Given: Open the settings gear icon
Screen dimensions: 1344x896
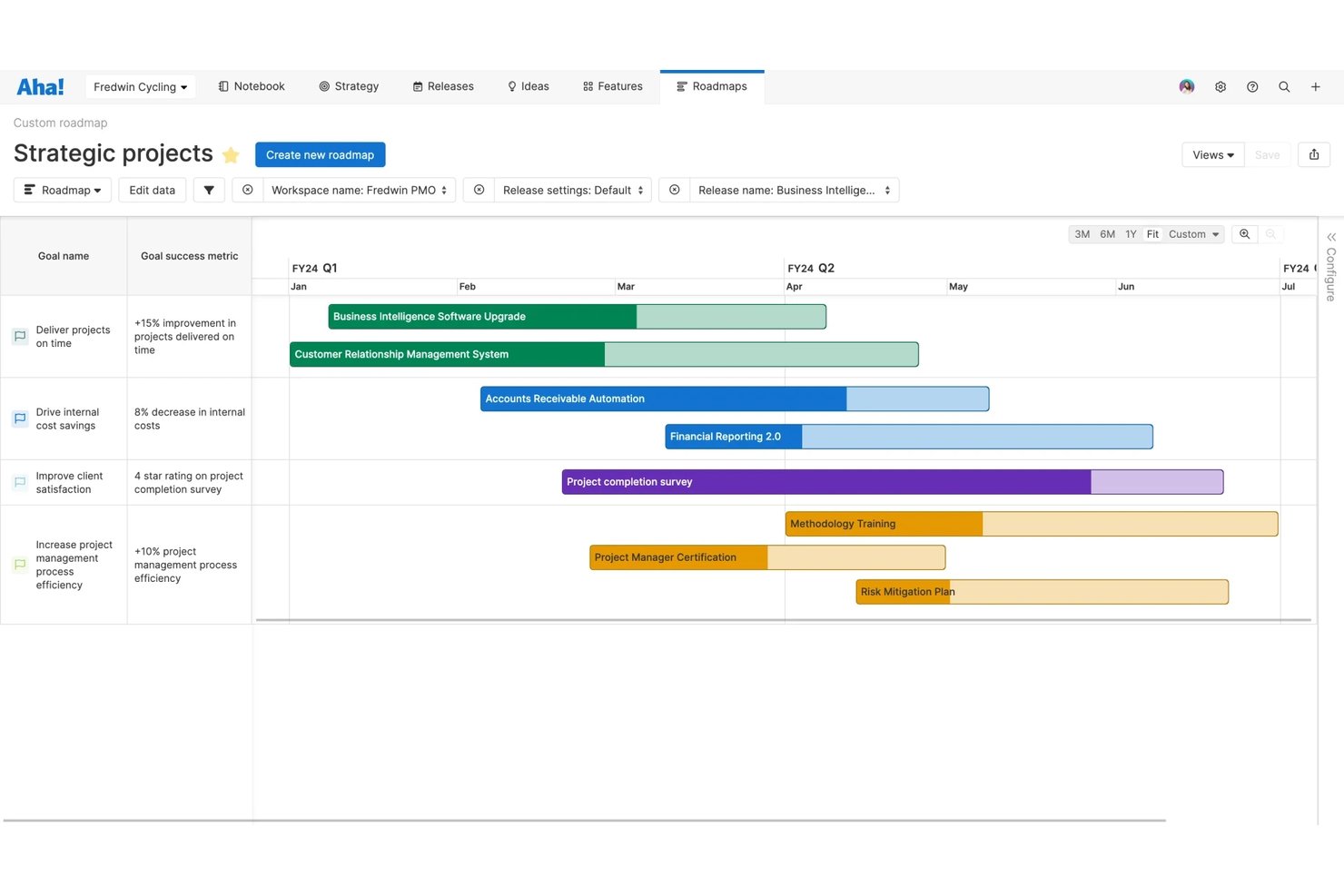Looking at the screenshot, I should (x=1220, y=87).
